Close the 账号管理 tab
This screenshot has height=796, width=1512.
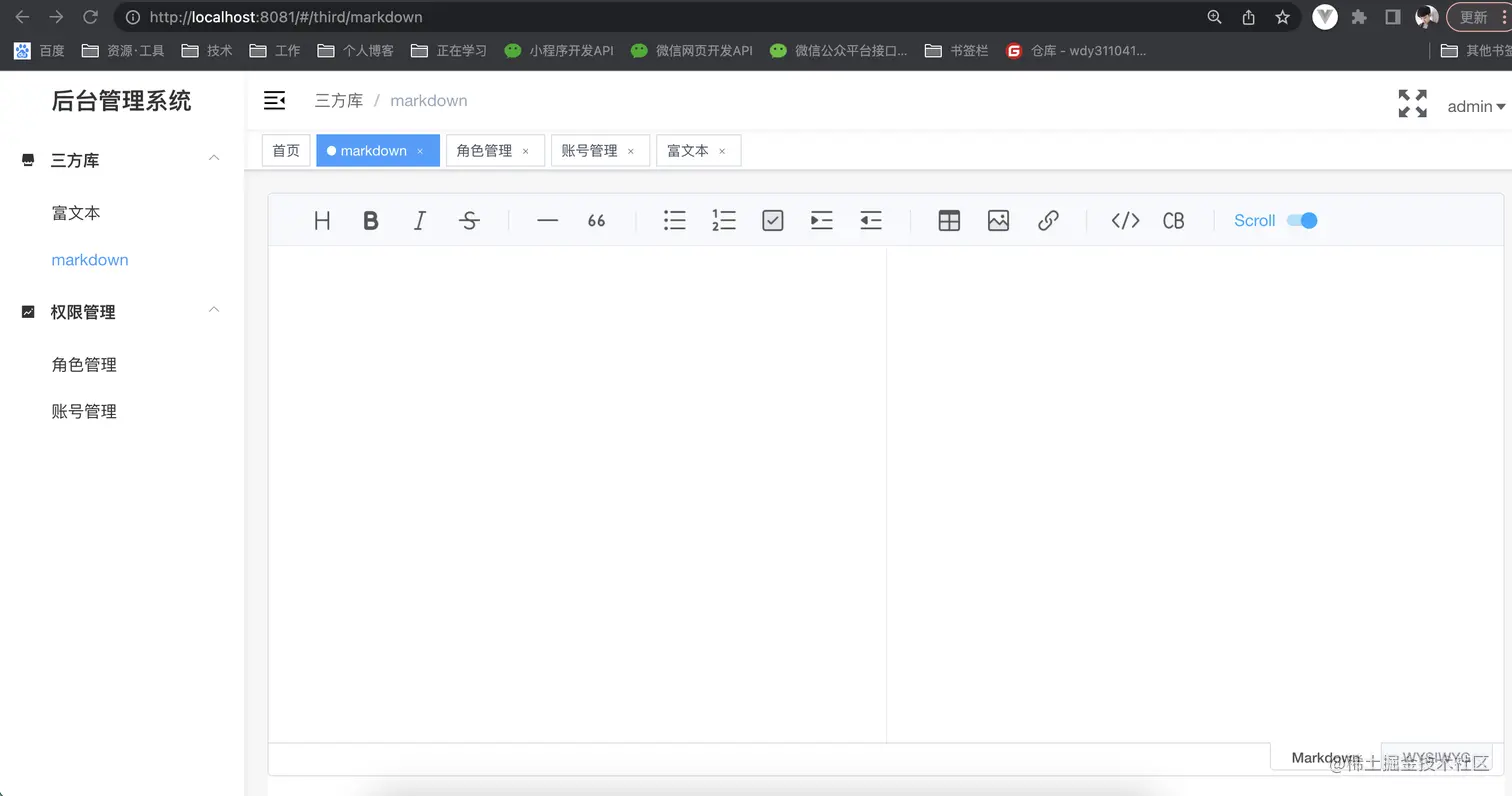pos(631,151)
